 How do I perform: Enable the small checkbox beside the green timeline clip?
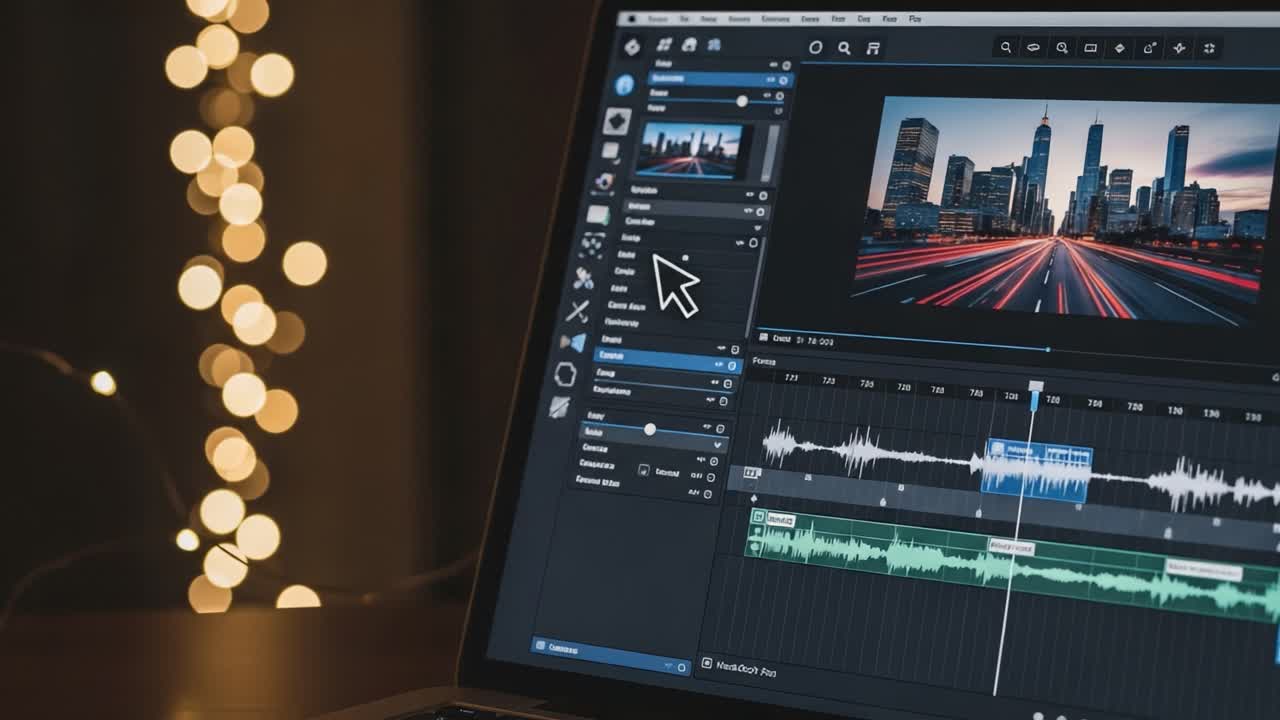(758, 515)
